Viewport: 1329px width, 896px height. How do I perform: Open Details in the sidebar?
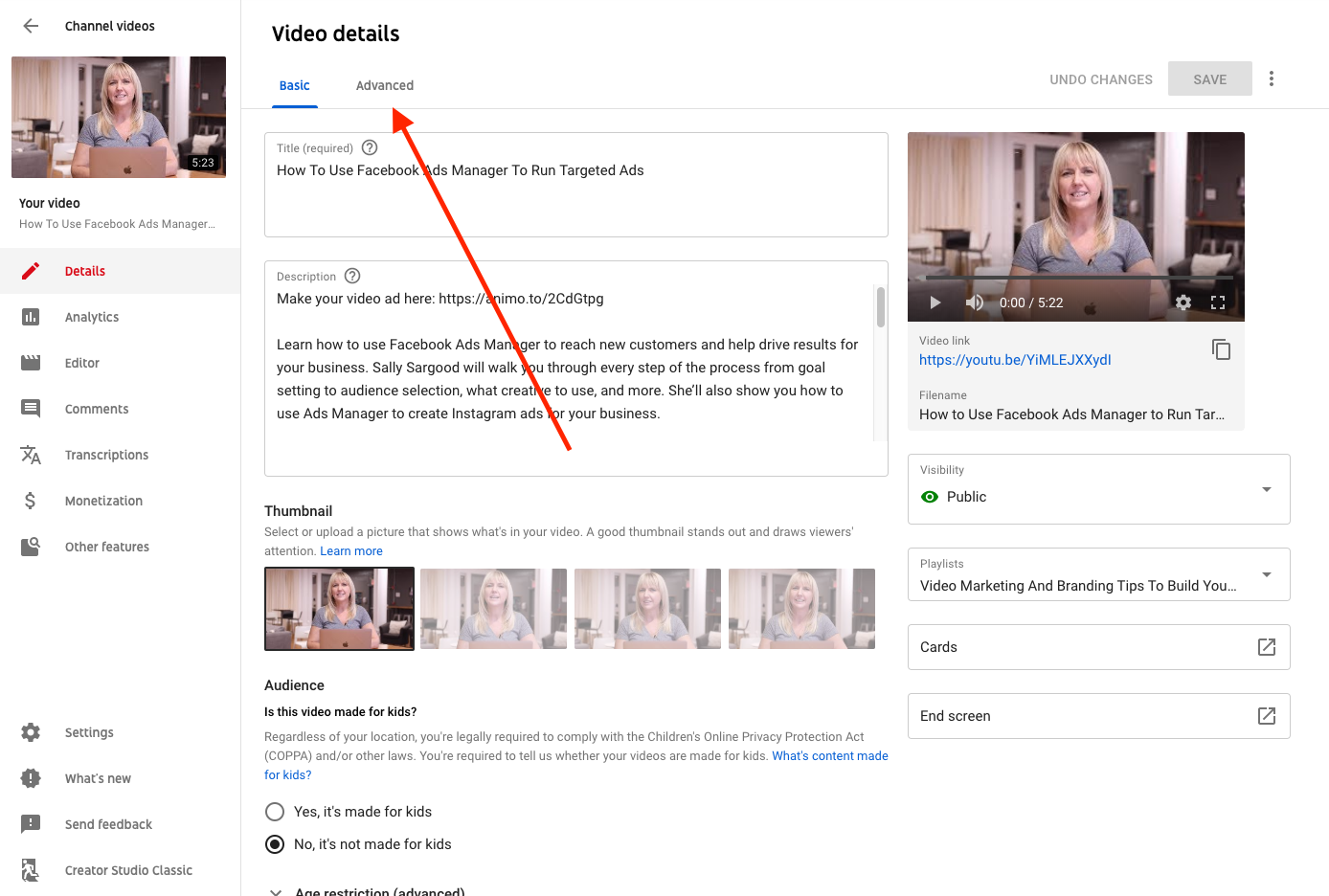120,271
